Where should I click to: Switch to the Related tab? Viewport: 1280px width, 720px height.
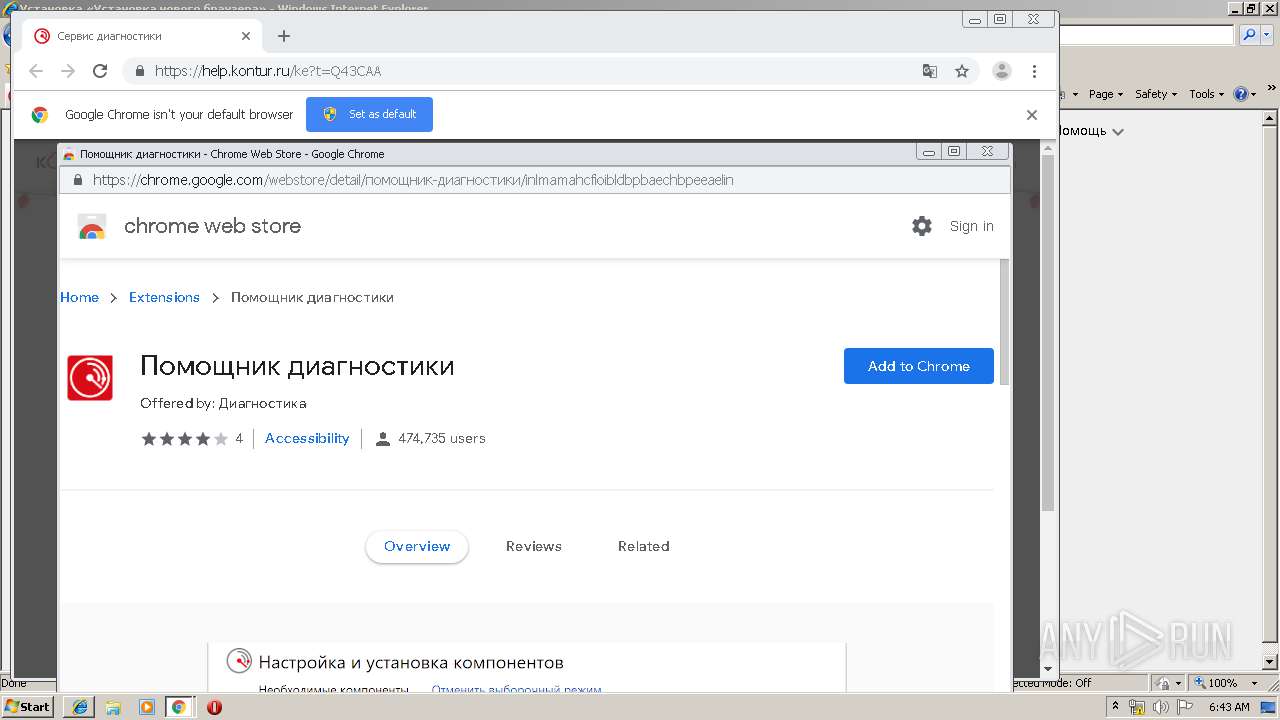[x=643, y=546]
